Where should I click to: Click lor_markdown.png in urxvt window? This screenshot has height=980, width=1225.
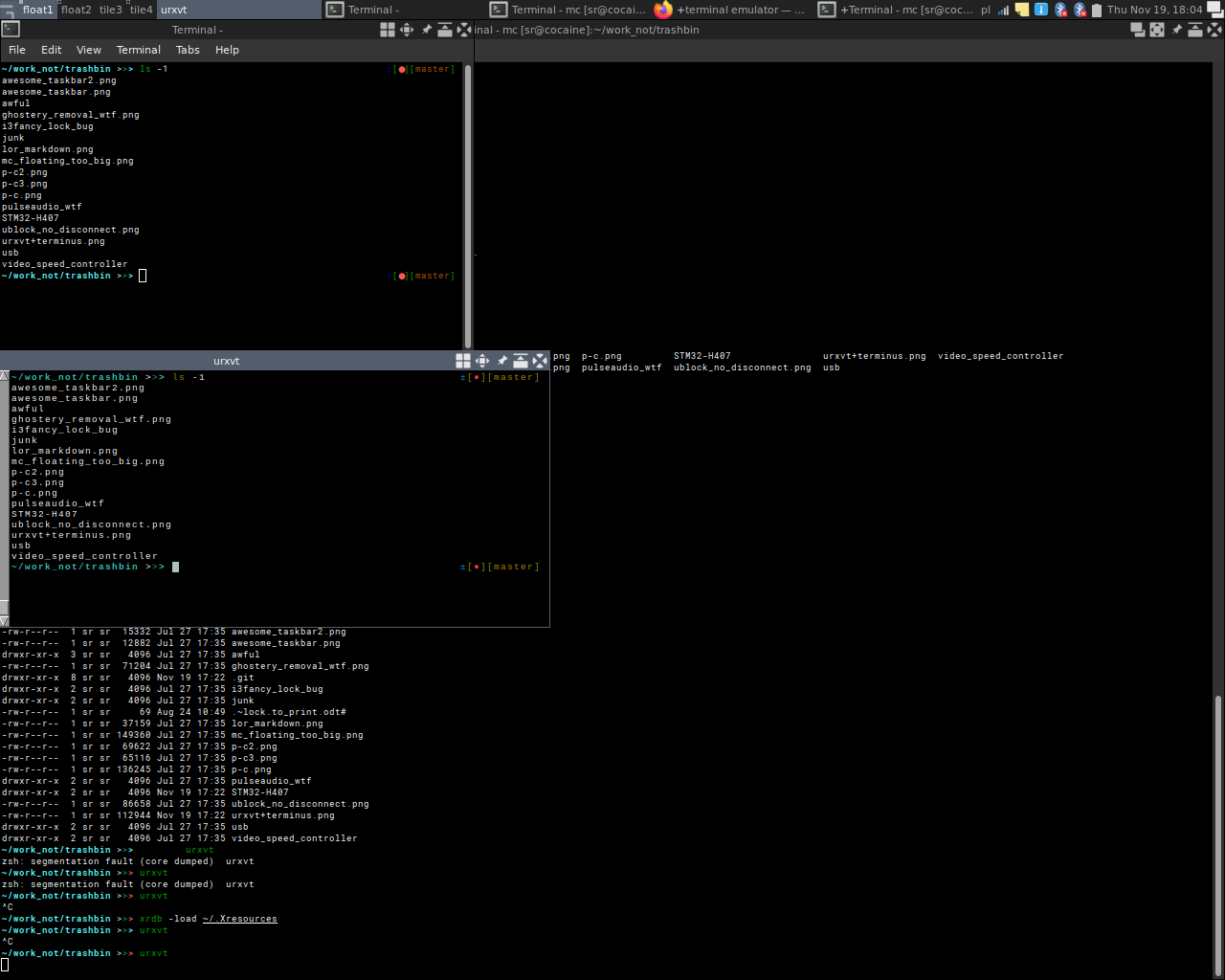click(x=65, y=451)
